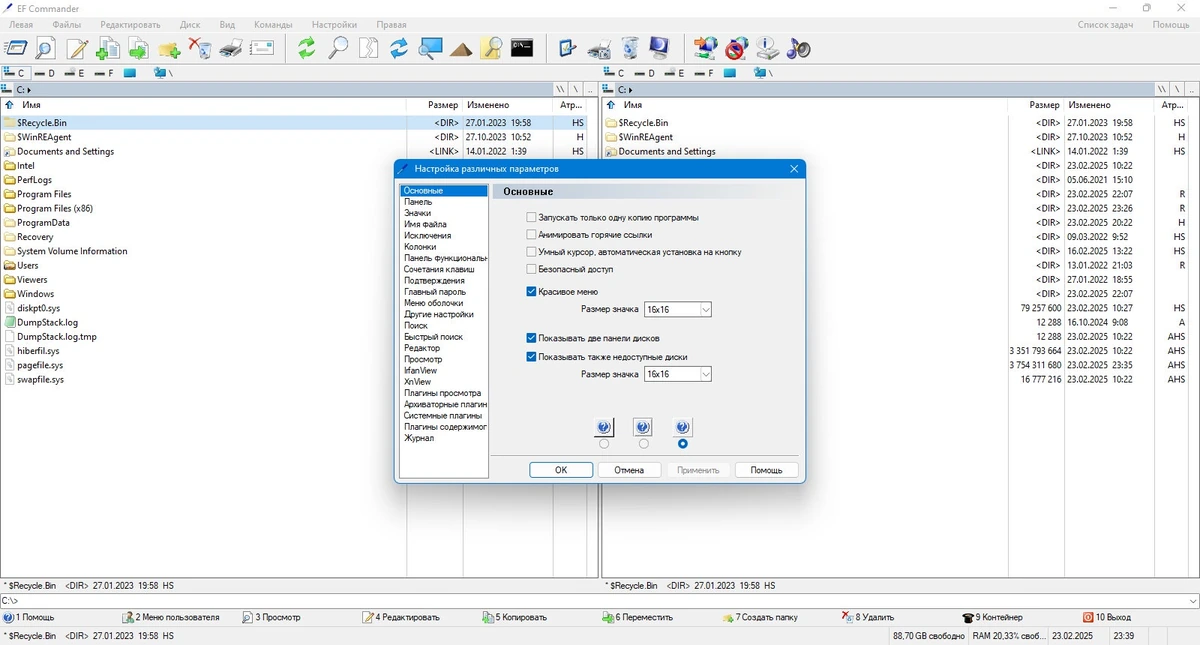Click the brown pyramid toolbar icon

click(461, 47)
